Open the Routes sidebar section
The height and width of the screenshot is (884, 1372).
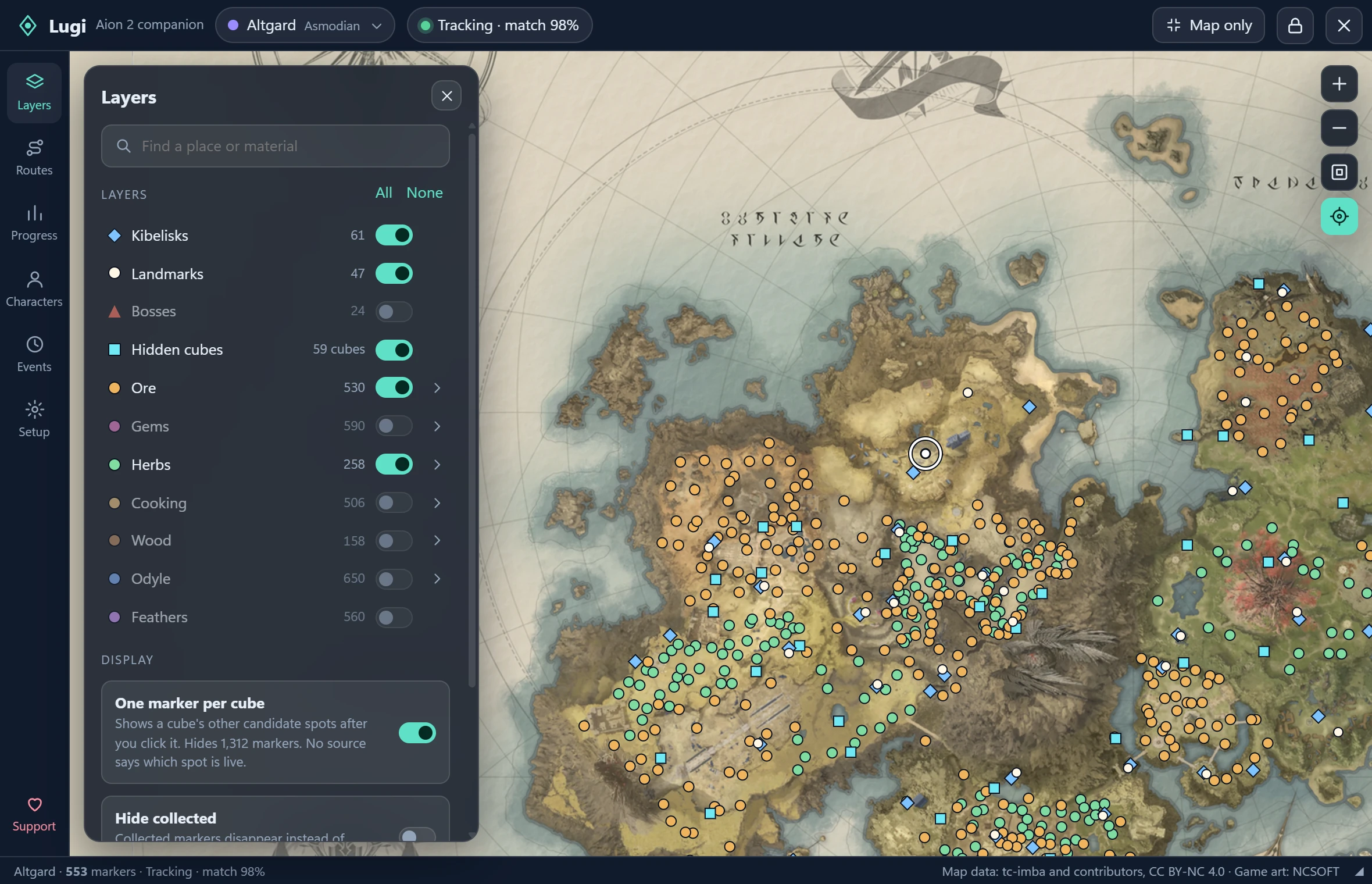[34, 158]
